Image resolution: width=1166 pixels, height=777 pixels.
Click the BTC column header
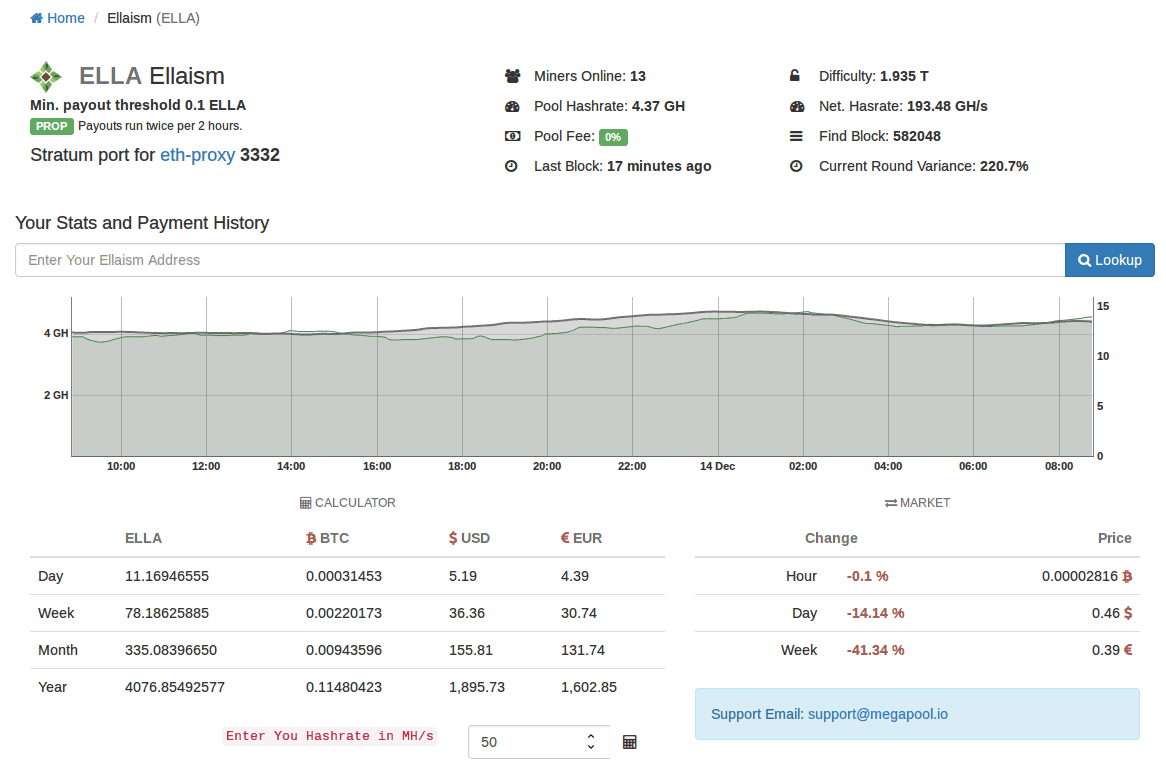(x=327, y=538)
